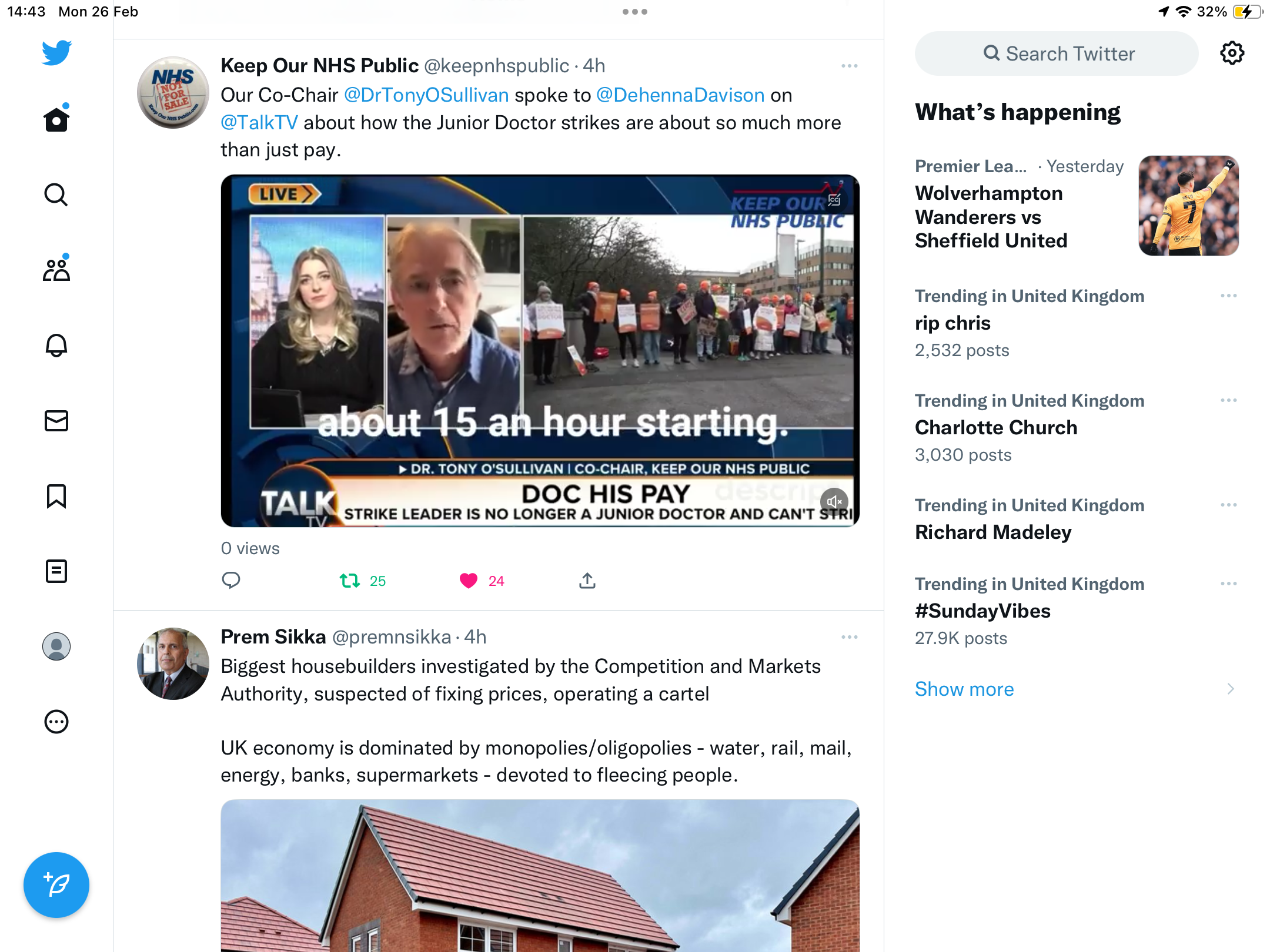Viewport: 1270px width, 952px height.
Task: Expand options for rip chris trend
Action: (1229, 296)
